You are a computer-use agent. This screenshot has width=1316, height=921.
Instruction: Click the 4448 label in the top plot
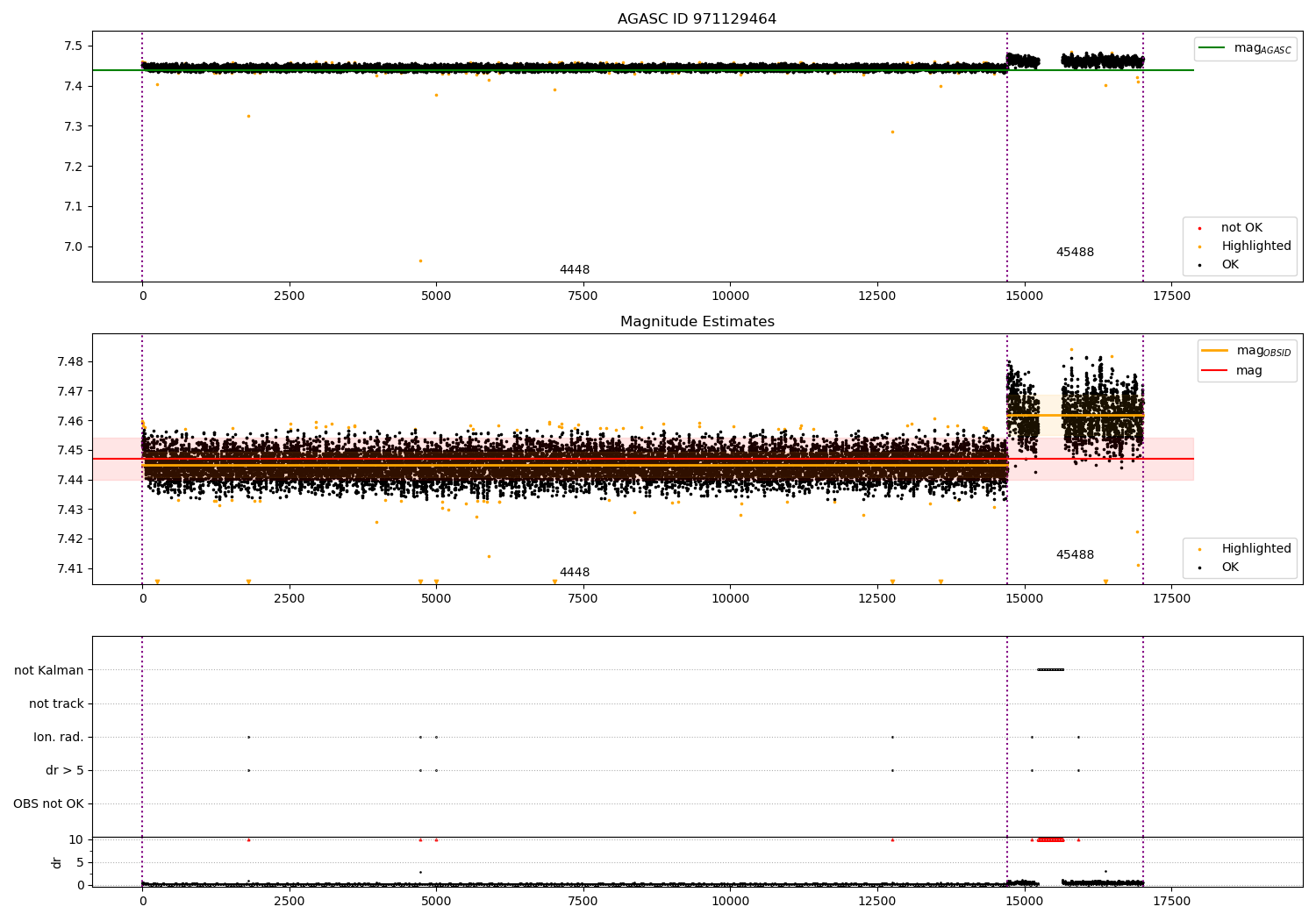coord(575,270)
